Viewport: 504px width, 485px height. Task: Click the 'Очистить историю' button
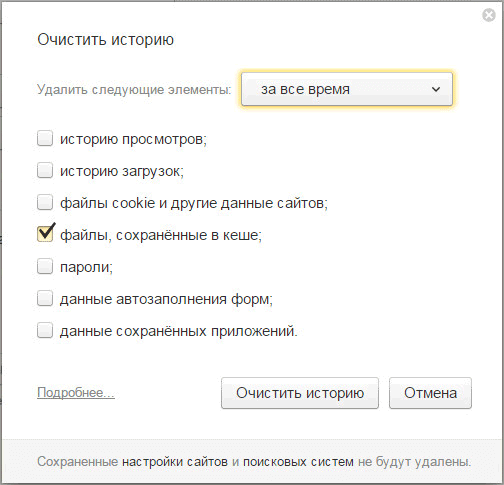point(300,393)
